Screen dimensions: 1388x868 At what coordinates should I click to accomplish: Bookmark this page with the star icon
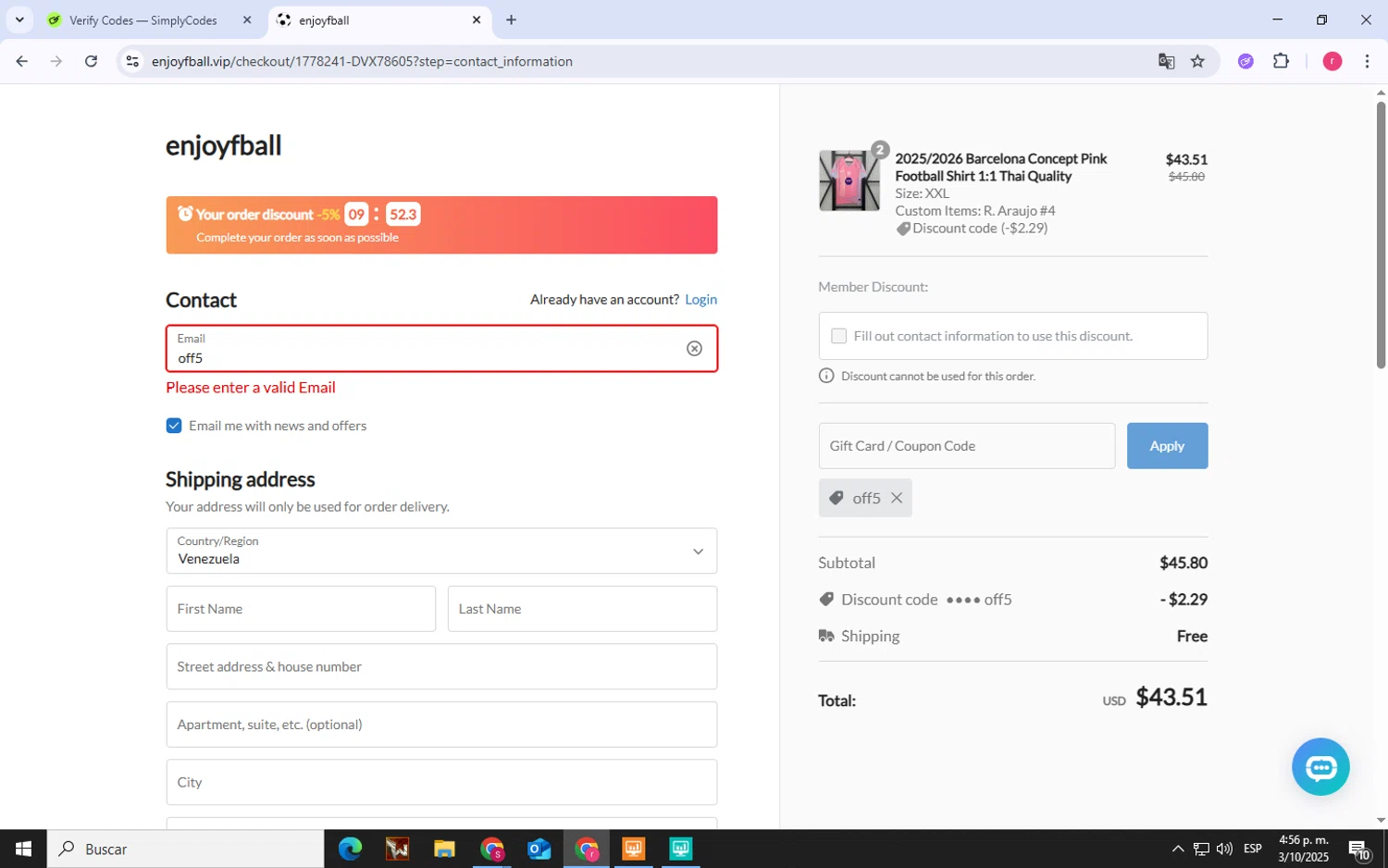[1197, 61]
